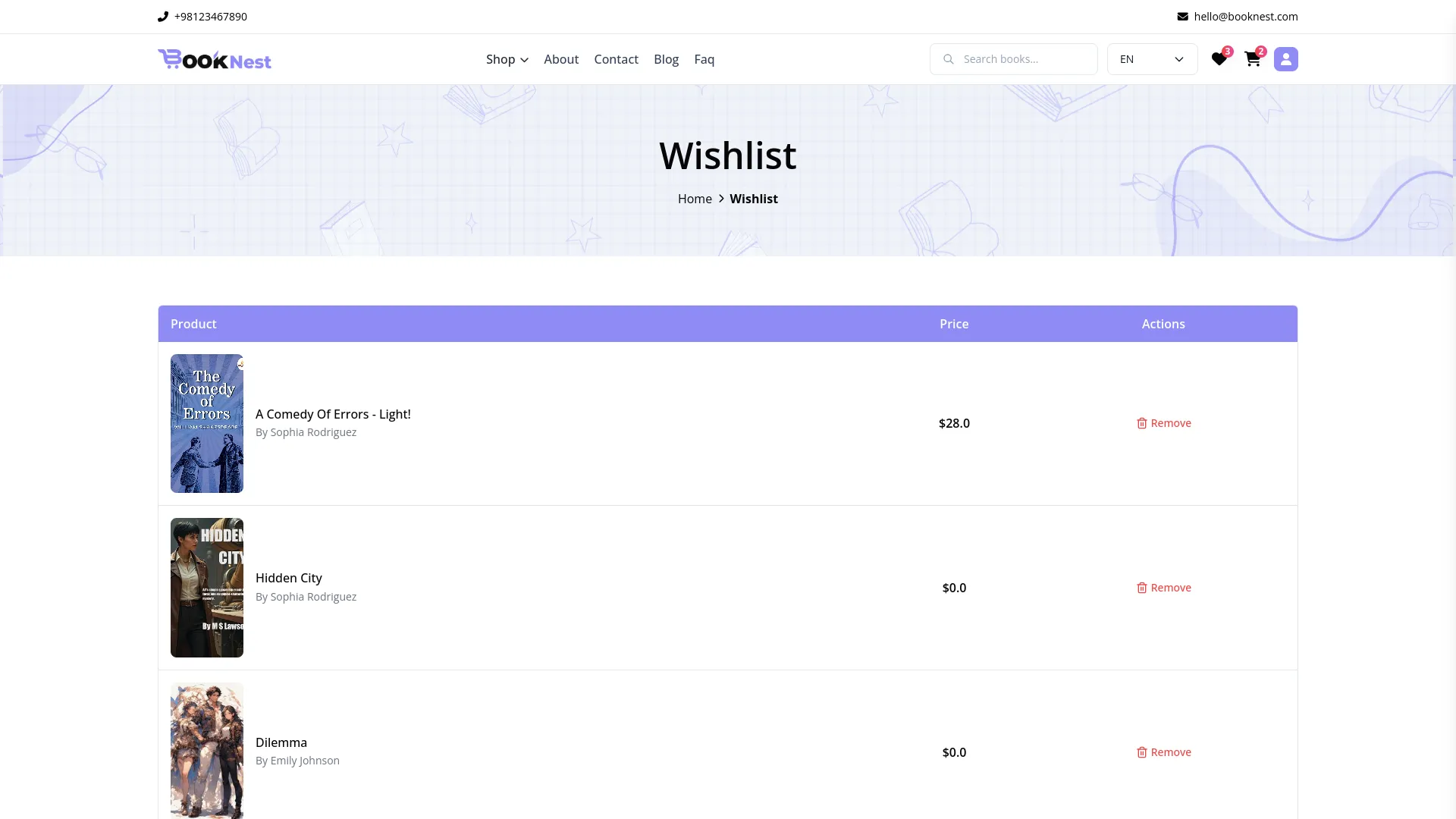Navigate to the Blog page
The width and height of the screenshot is (1456, 819).
pos(666,59)
